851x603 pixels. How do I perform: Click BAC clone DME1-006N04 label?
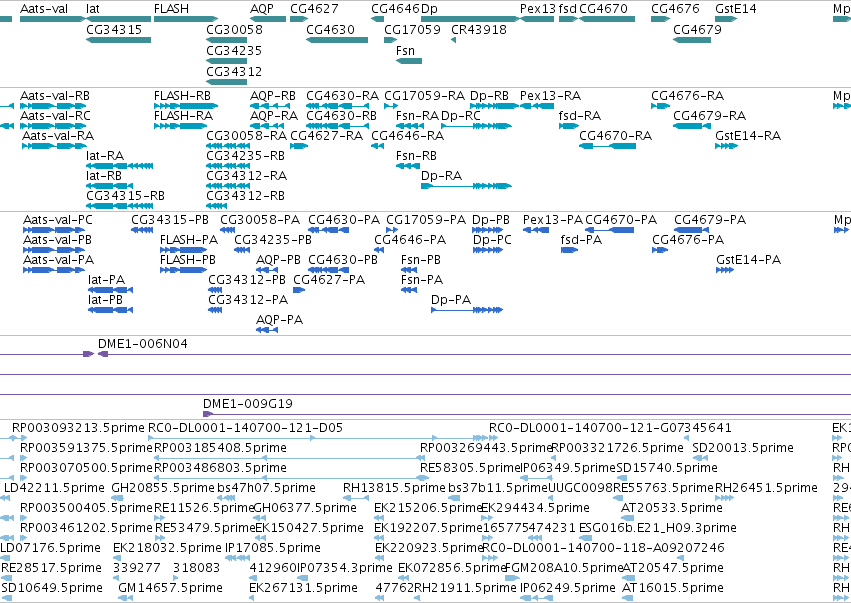143,344
